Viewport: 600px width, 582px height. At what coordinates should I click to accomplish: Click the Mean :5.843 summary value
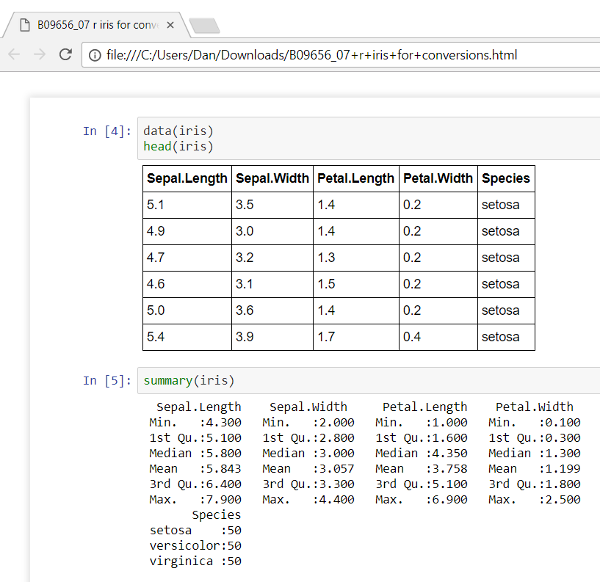click(x=195, y=469)
